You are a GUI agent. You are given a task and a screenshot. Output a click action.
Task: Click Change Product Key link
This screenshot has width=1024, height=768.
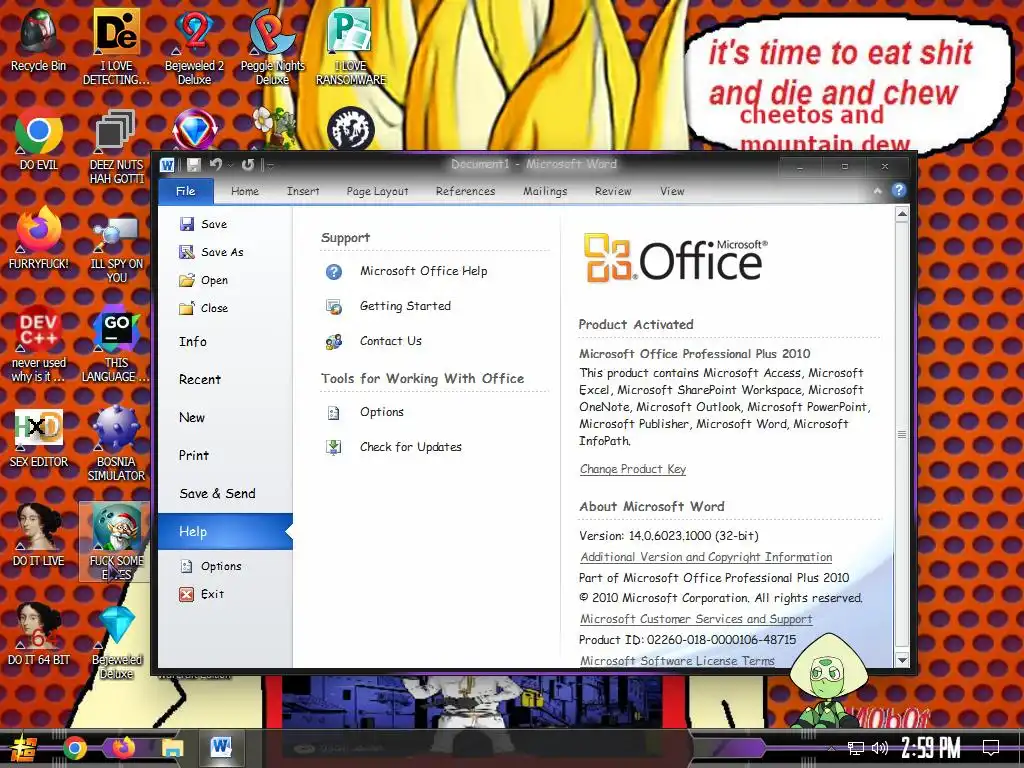point(633,469)
